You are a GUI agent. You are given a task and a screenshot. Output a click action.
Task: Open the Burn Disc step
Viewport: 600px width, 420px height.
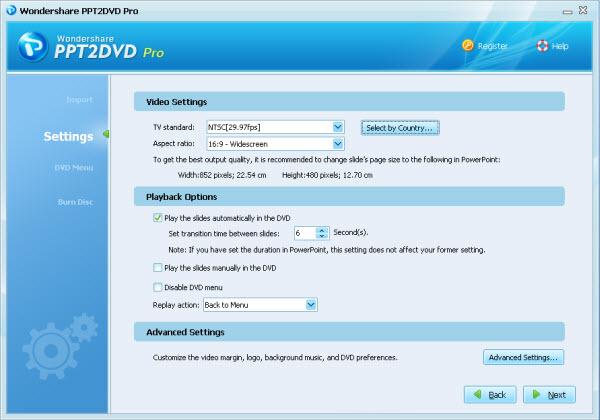point(75,202)
